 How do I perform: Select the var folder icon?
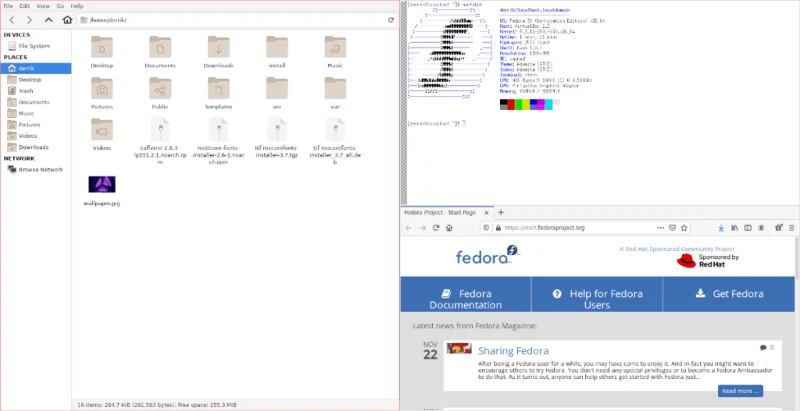pos(335,89)
